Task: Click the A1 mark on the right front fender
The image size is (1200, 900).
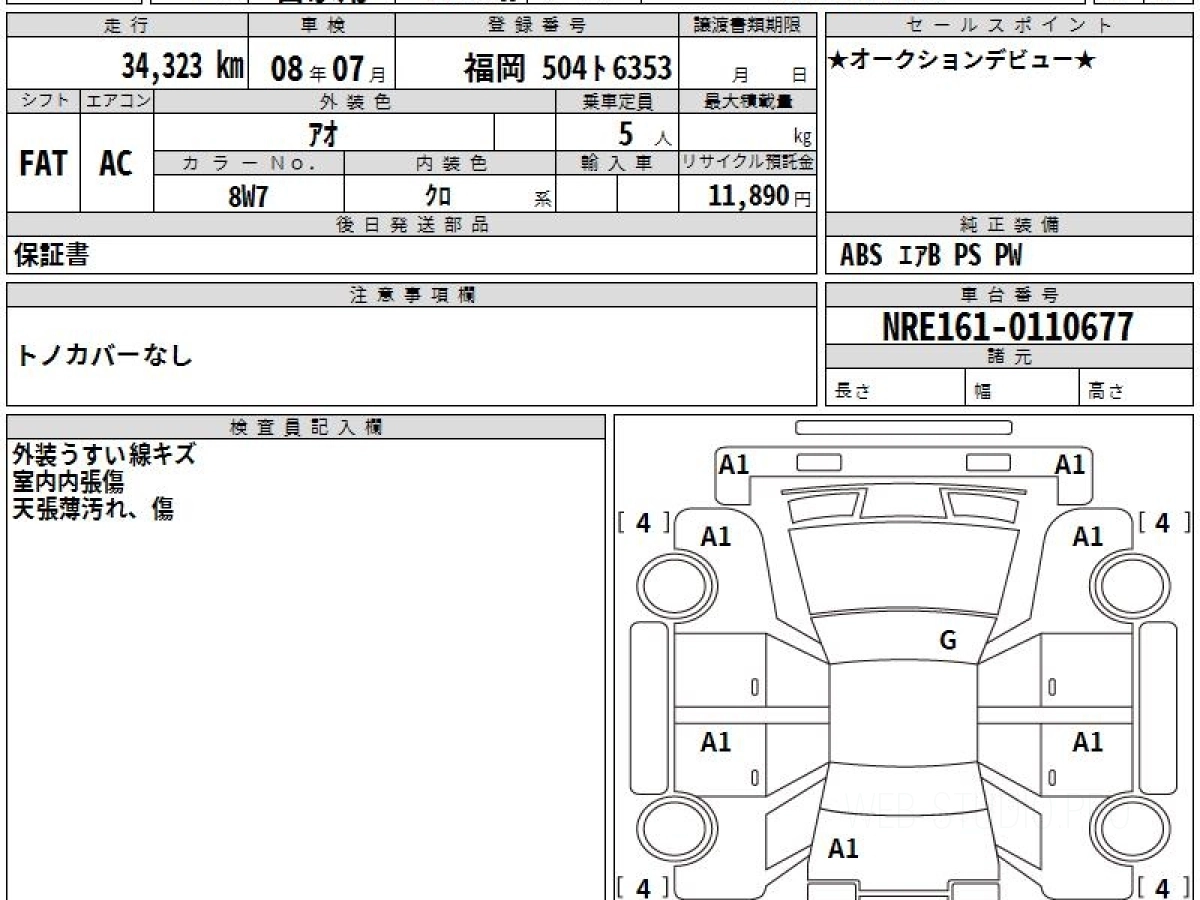Action: 1088,537
